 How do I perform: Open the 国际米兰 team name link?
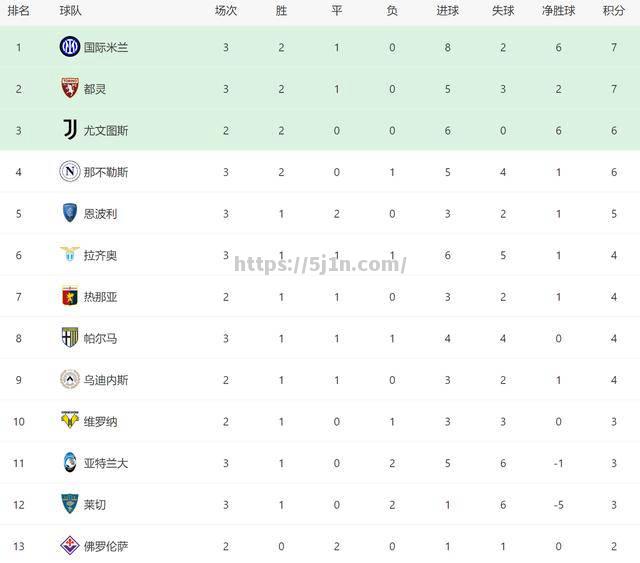106,47
